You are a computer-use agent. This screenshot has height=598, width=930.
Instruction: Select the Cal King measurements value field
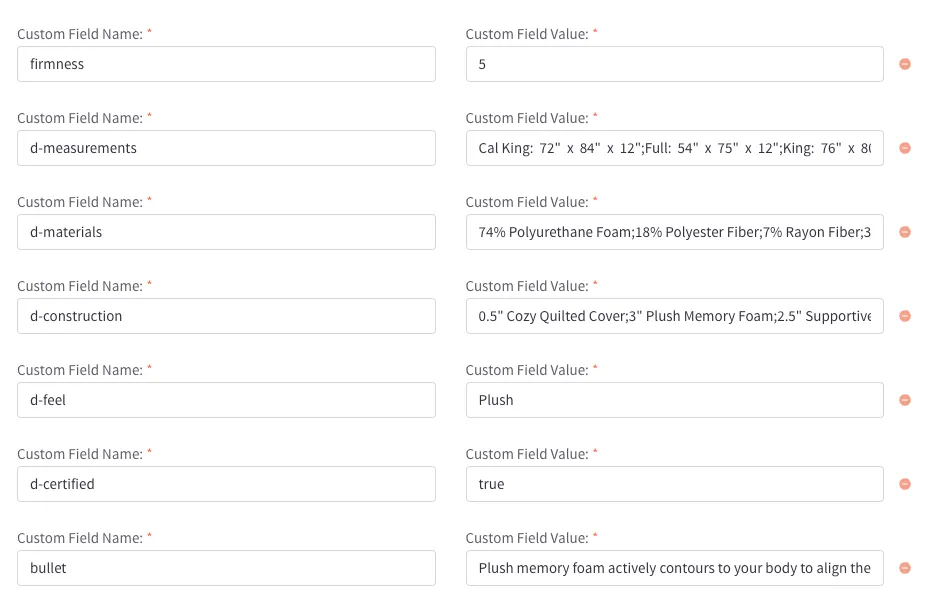point(674,147)
